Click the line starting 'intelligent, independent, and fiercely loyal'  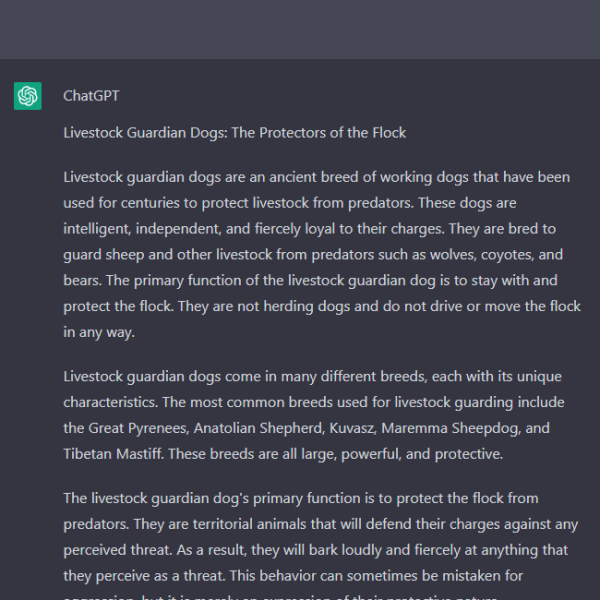coord(310,229)
